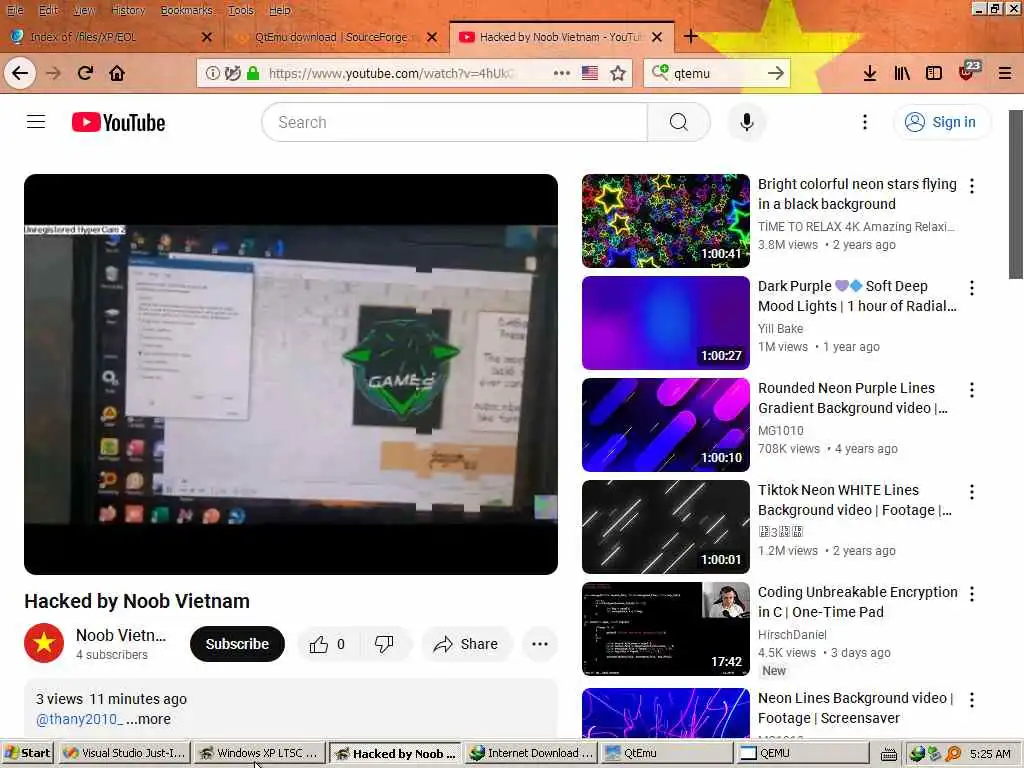The height and width of the screenshot is (768, 1024).
Task: Reload the current page
Action: tap(86, 73)
